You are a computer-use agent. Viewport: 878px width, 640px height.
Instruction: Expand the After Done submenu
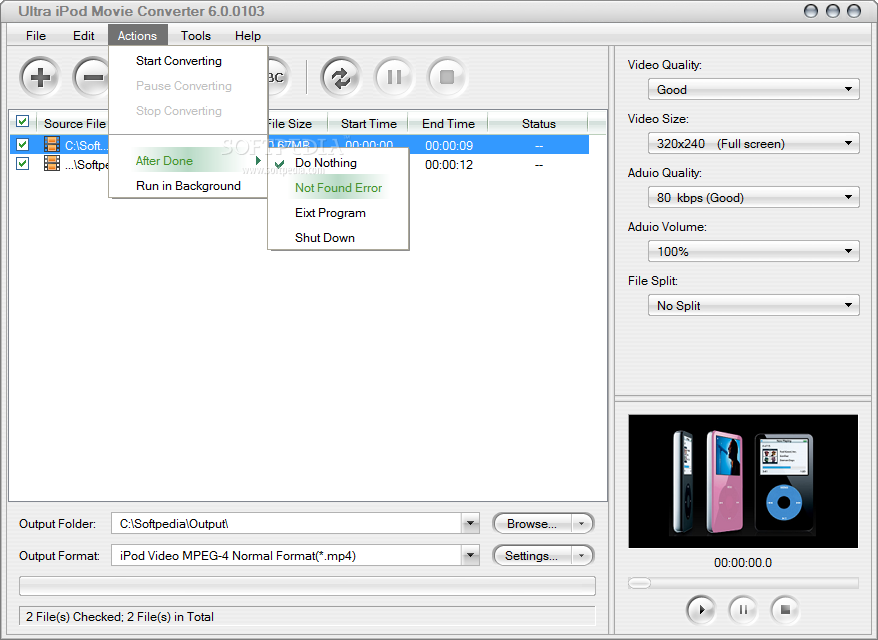188,161
